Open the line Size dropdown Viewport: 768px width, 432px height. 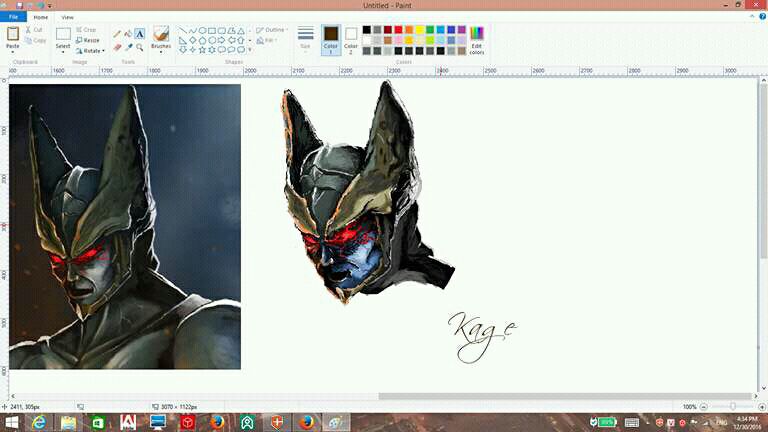pos(305,39)
